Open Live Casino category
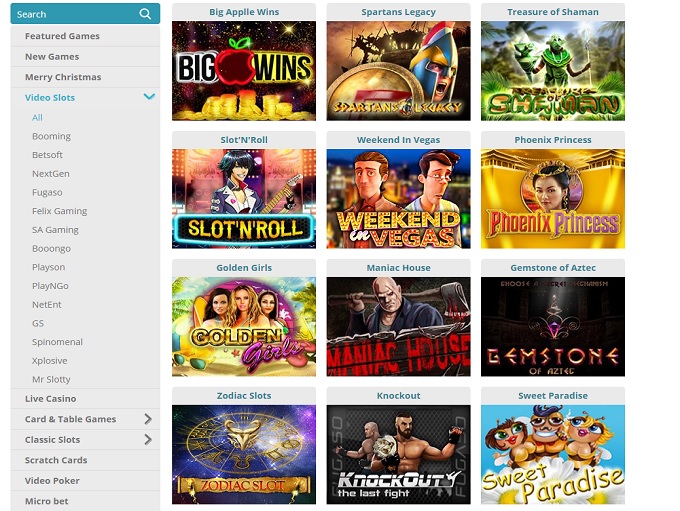The height and width of the screenshot is (511, 680). coord(50,398)
